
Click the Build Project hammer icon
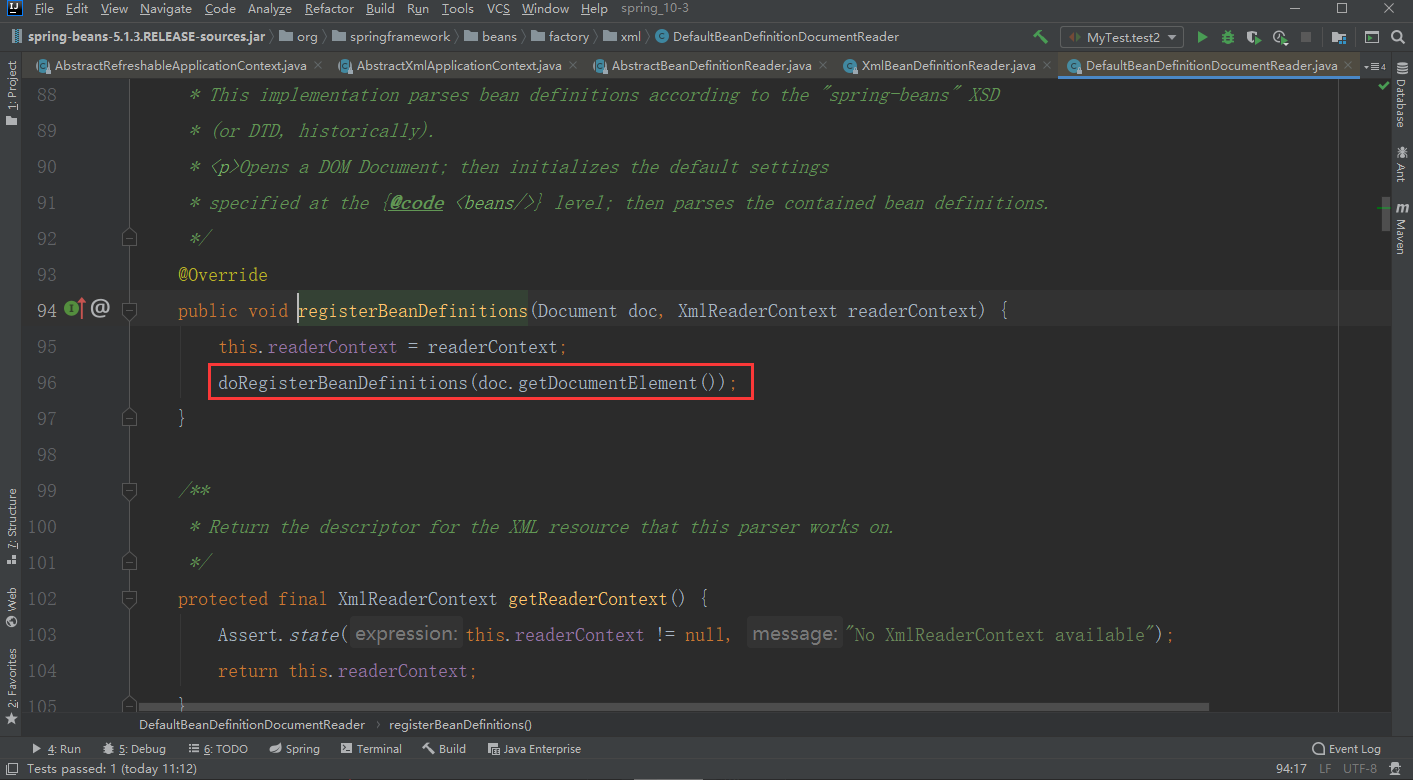click(1041, 37)
